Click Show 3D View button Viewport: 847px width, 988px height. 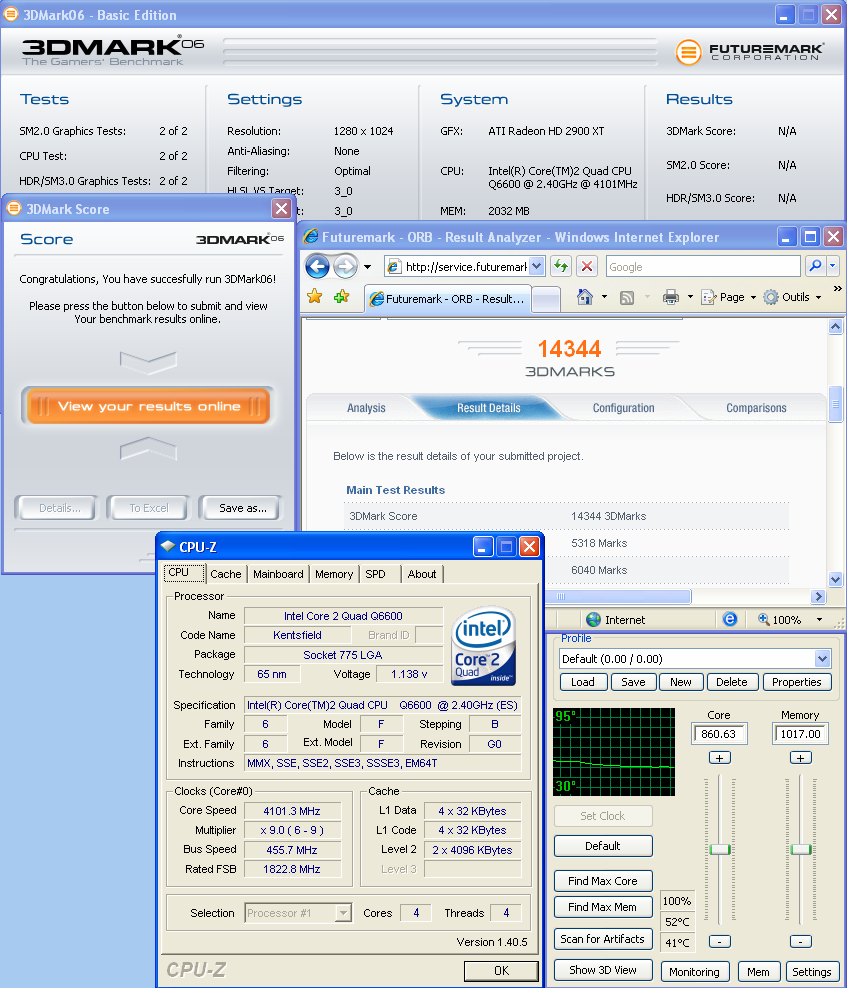[x=602, y=970]
